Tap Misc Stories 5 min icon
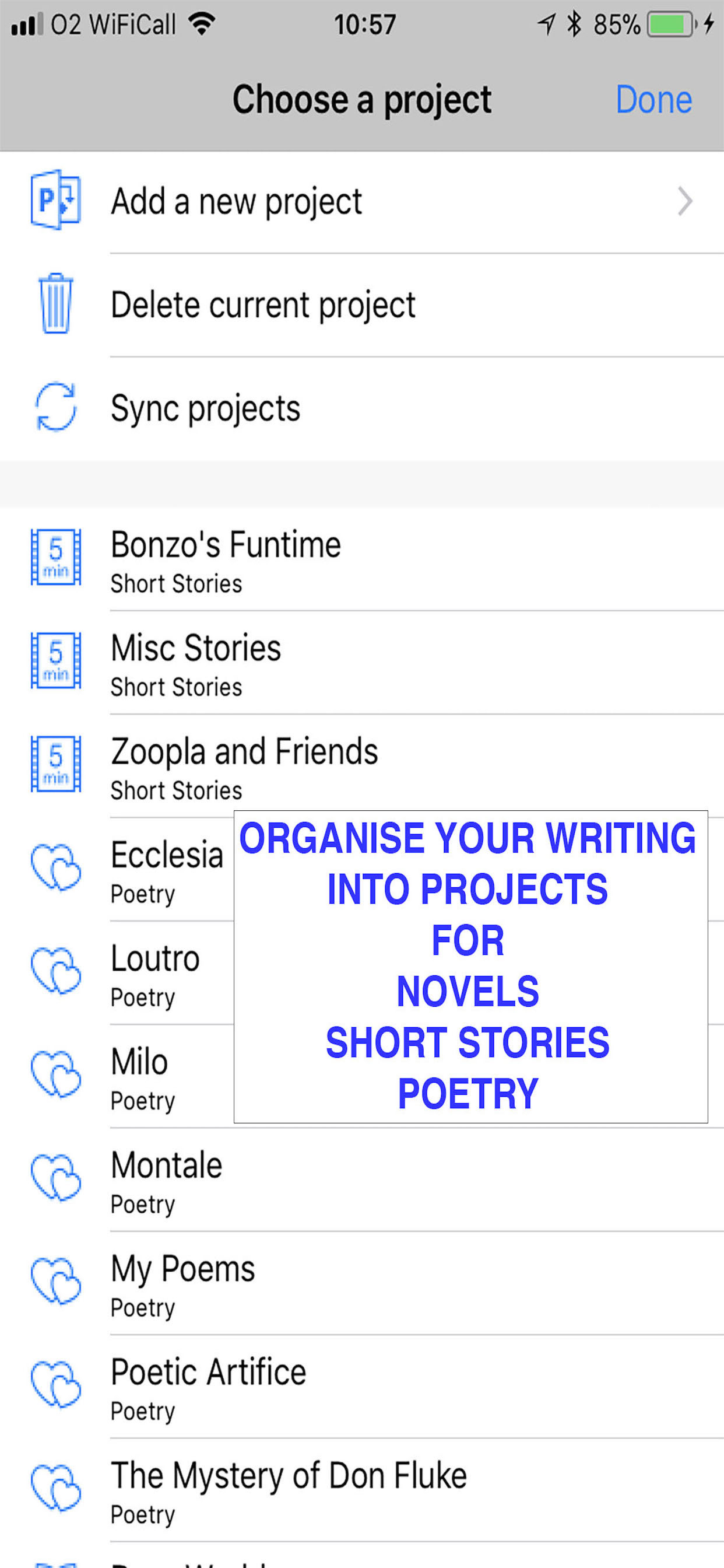 click(55, 660)
